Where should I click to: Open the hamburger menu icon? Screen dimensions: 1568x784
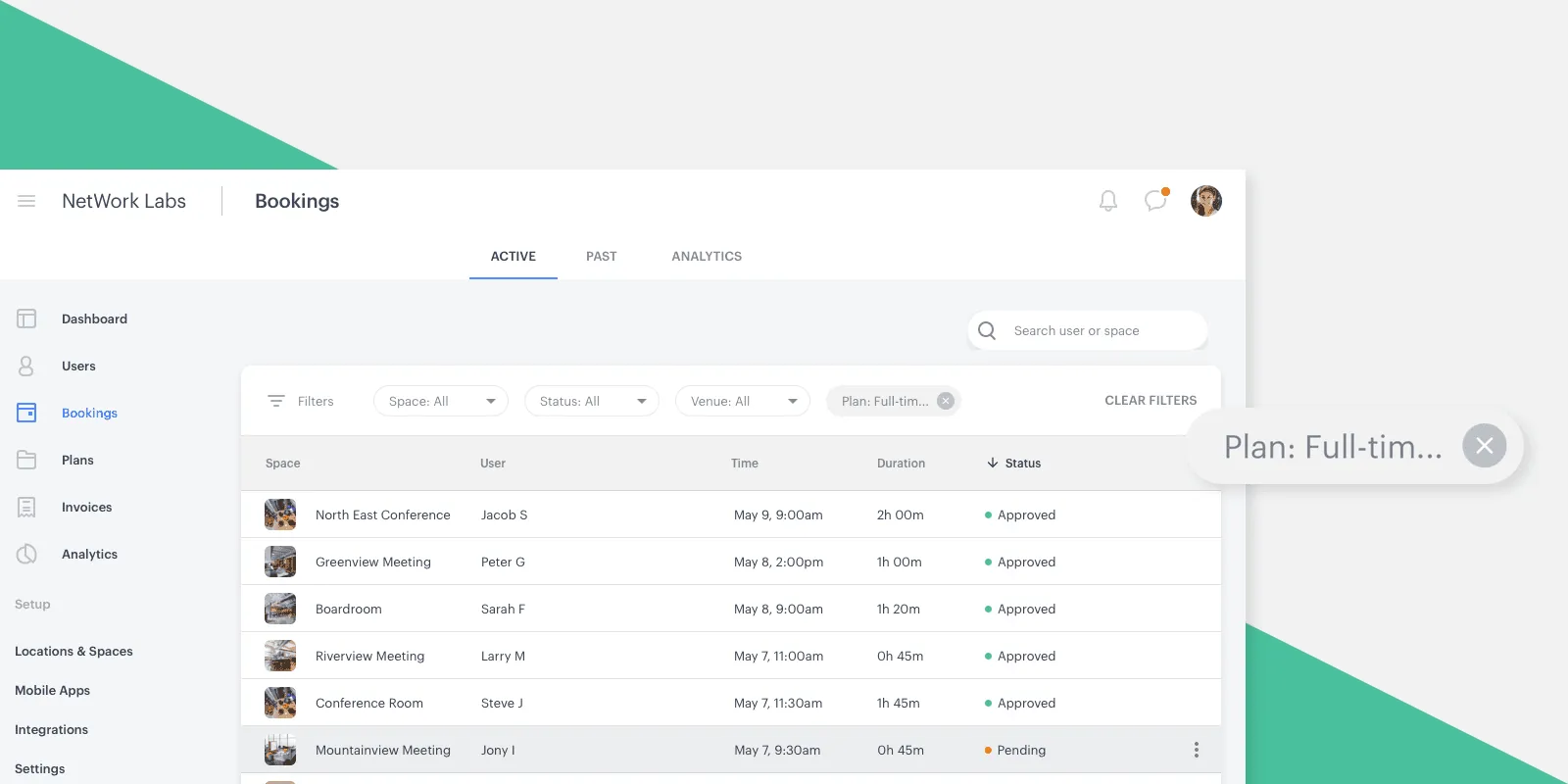(26, 201)
